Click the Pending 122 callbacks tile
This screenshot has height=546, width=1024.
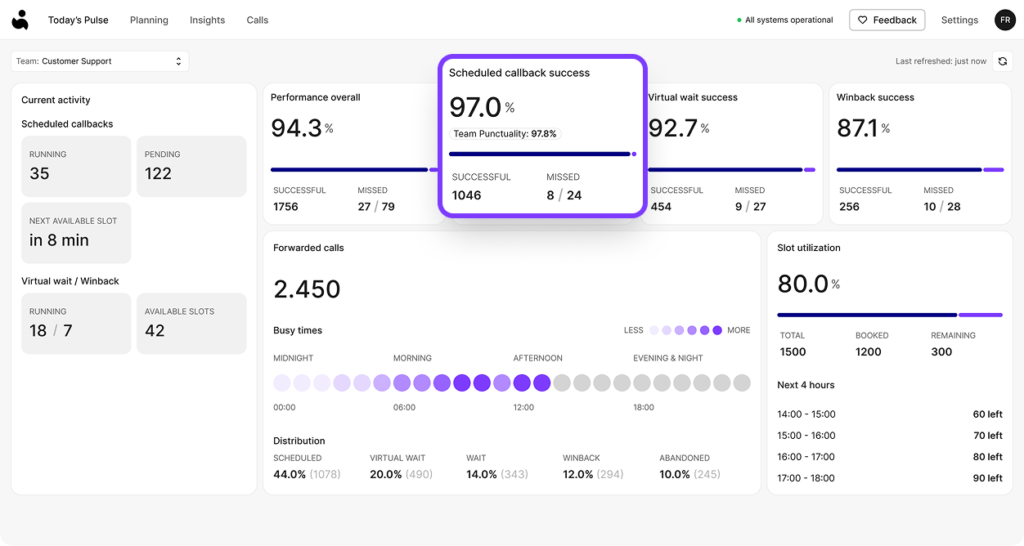(x=191, y=166)
